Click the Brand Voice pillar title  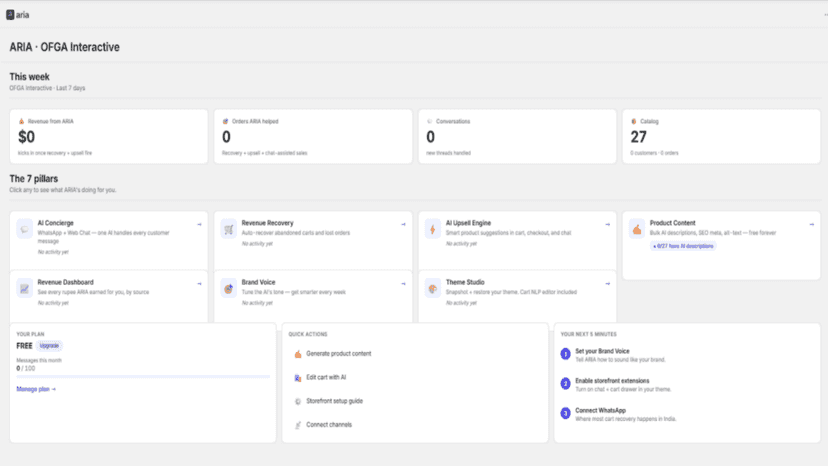[x=258, y=282]
